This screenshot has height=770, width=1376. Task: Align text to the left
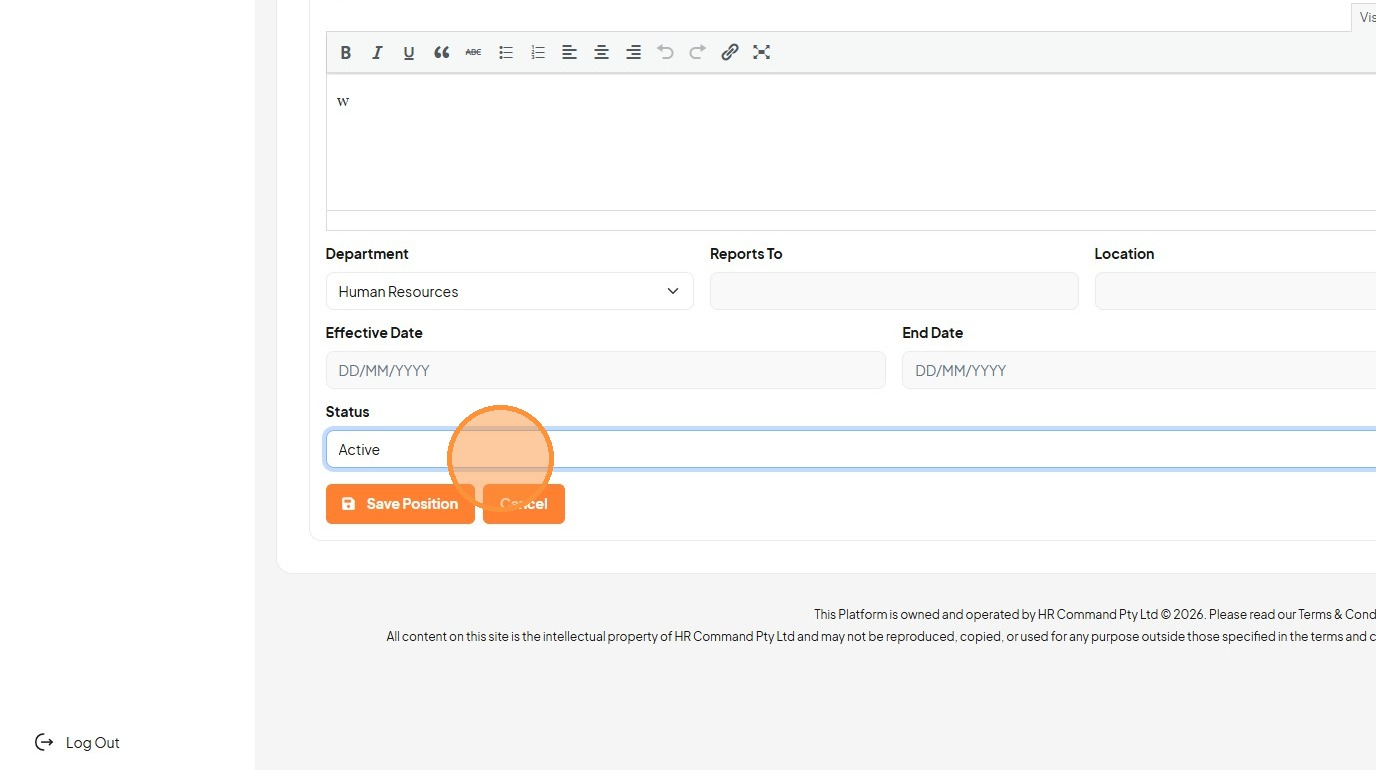(569, 52)
